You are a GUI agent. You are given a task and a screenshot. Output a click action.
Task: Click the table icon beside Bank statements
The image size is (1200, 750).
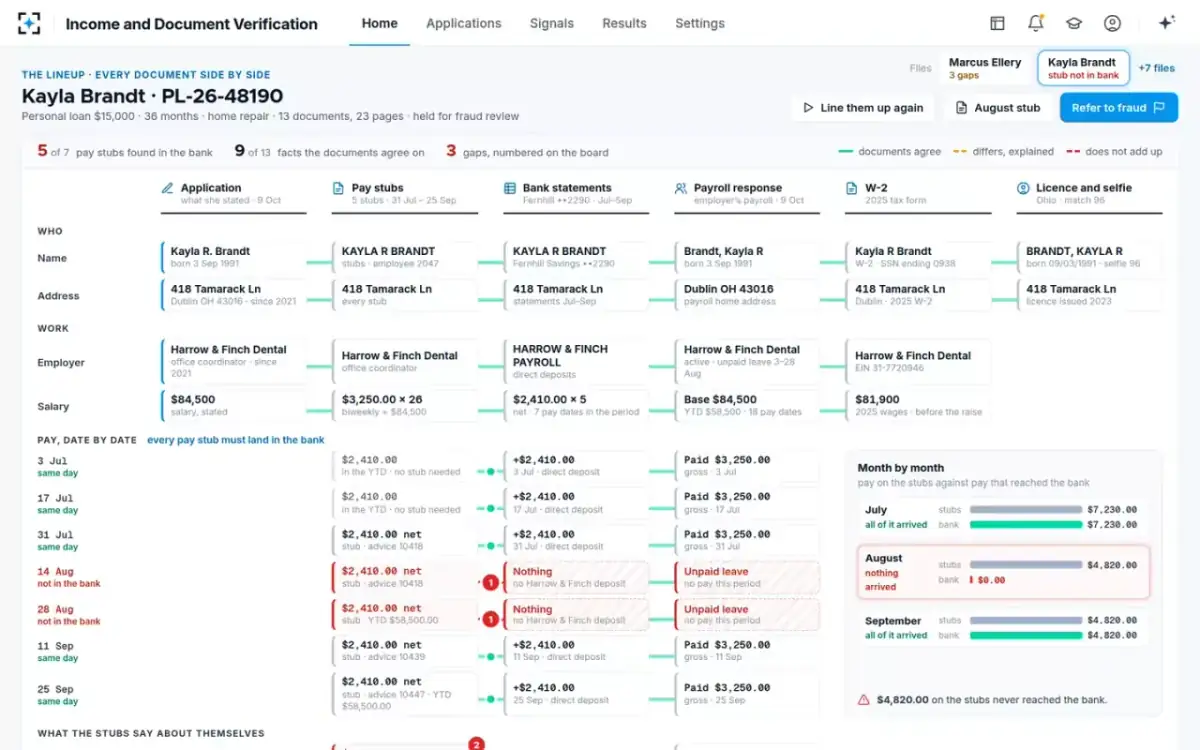pos(510,188)
